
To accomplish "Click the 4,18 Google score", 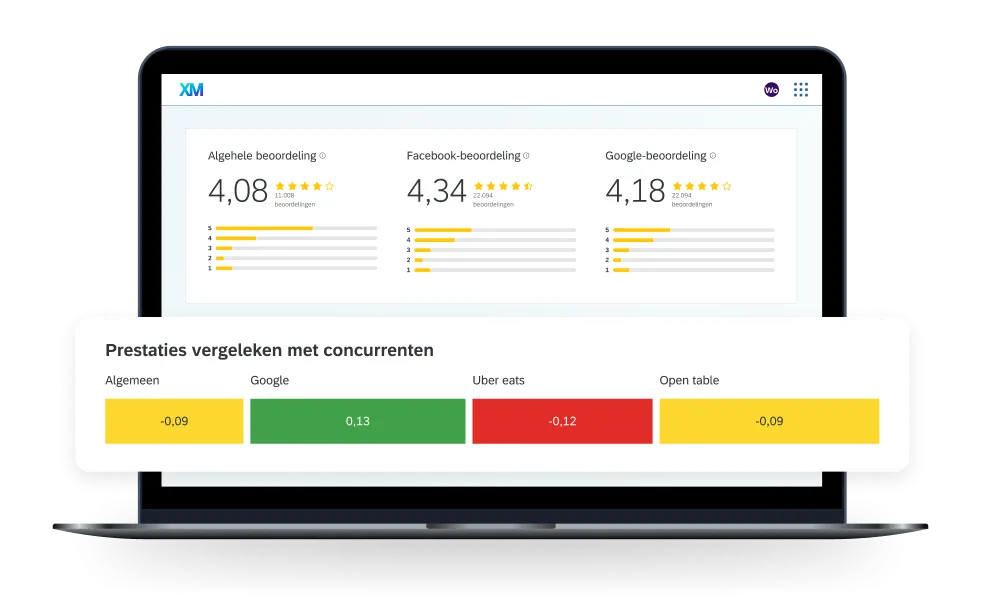I will [x=635, y=191].
